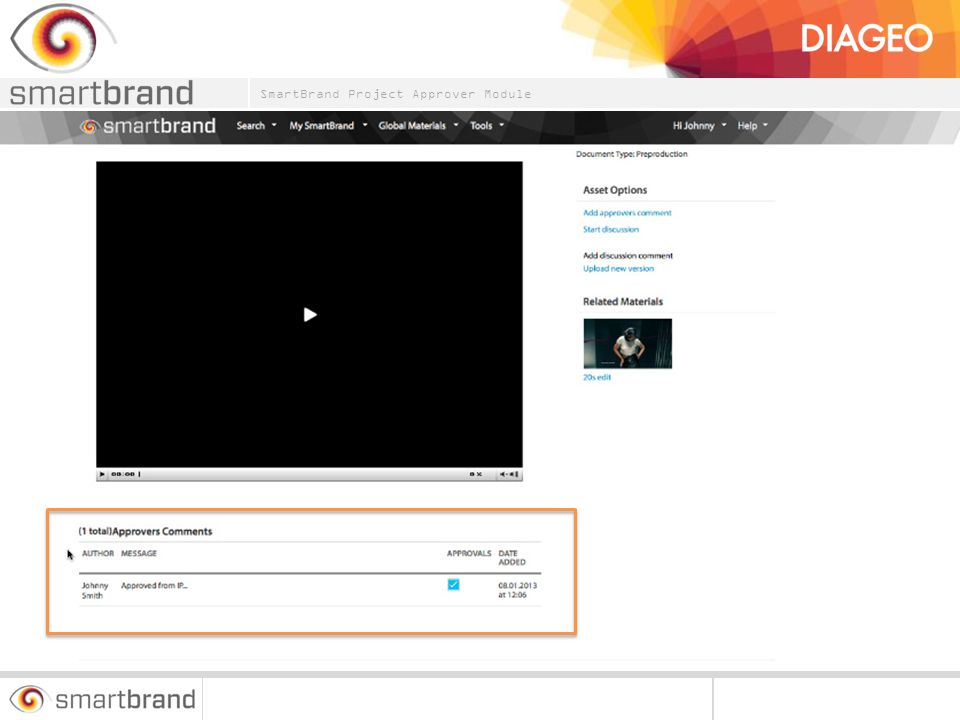Click the video seek position marker in player bar

(140, 474)
